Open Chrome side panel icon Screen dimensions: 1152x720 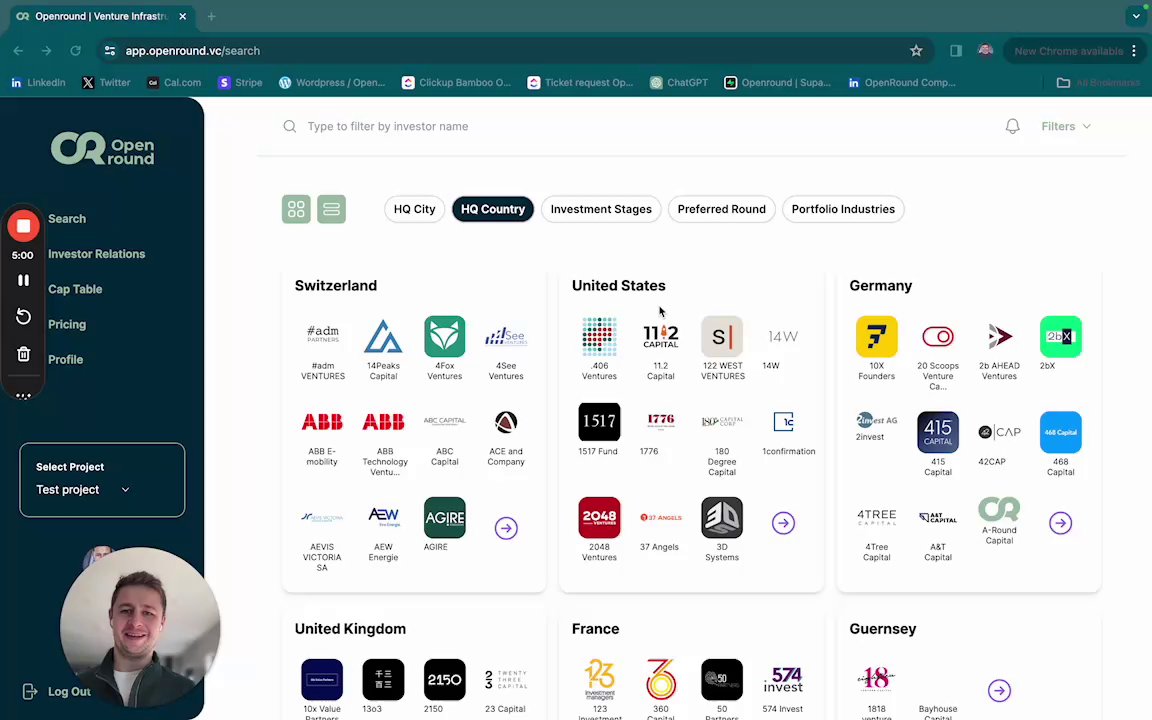956,51
